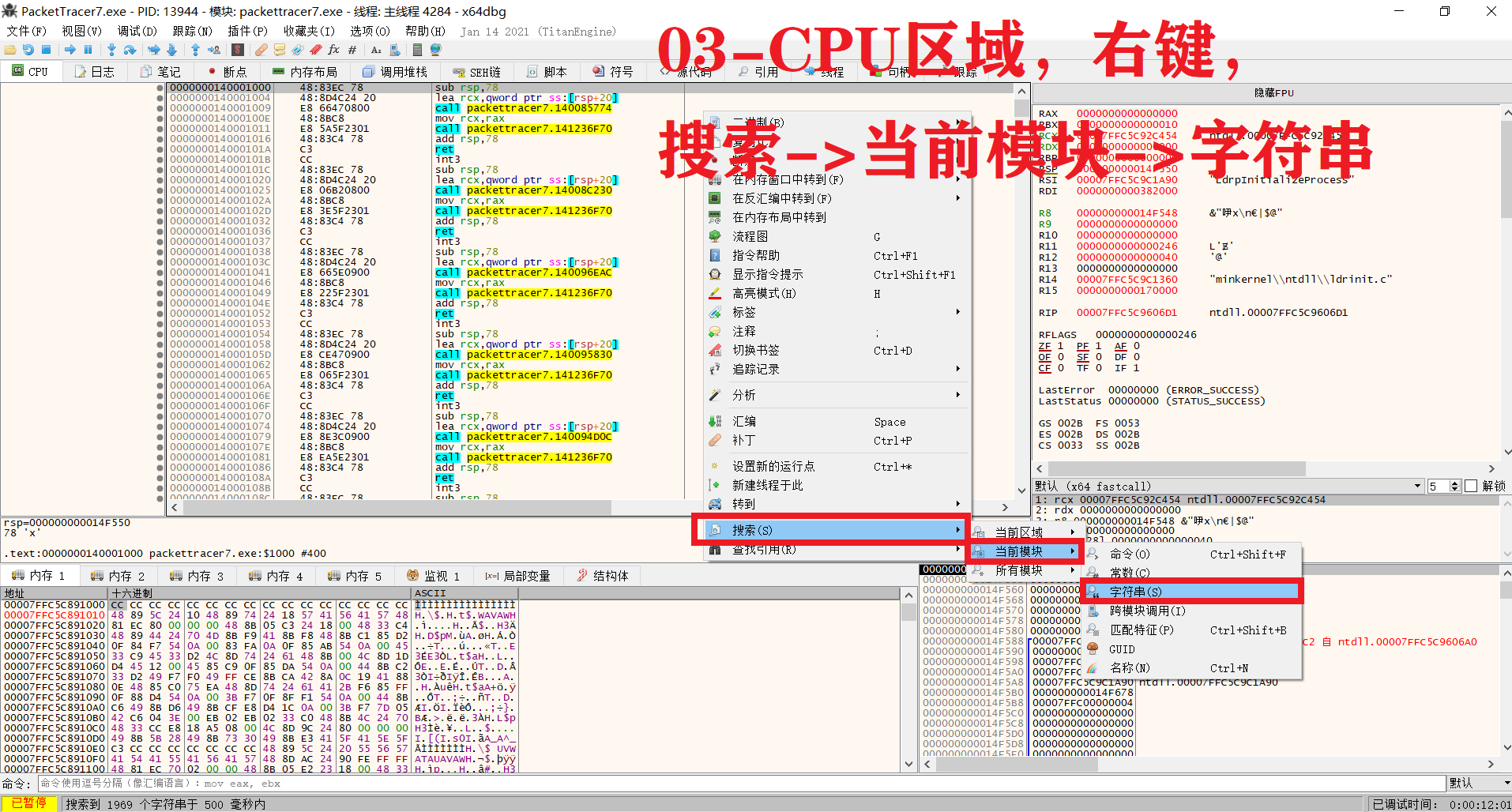Click the run-to-user-code icon
1512x812 pixels.
click(215, 51)
